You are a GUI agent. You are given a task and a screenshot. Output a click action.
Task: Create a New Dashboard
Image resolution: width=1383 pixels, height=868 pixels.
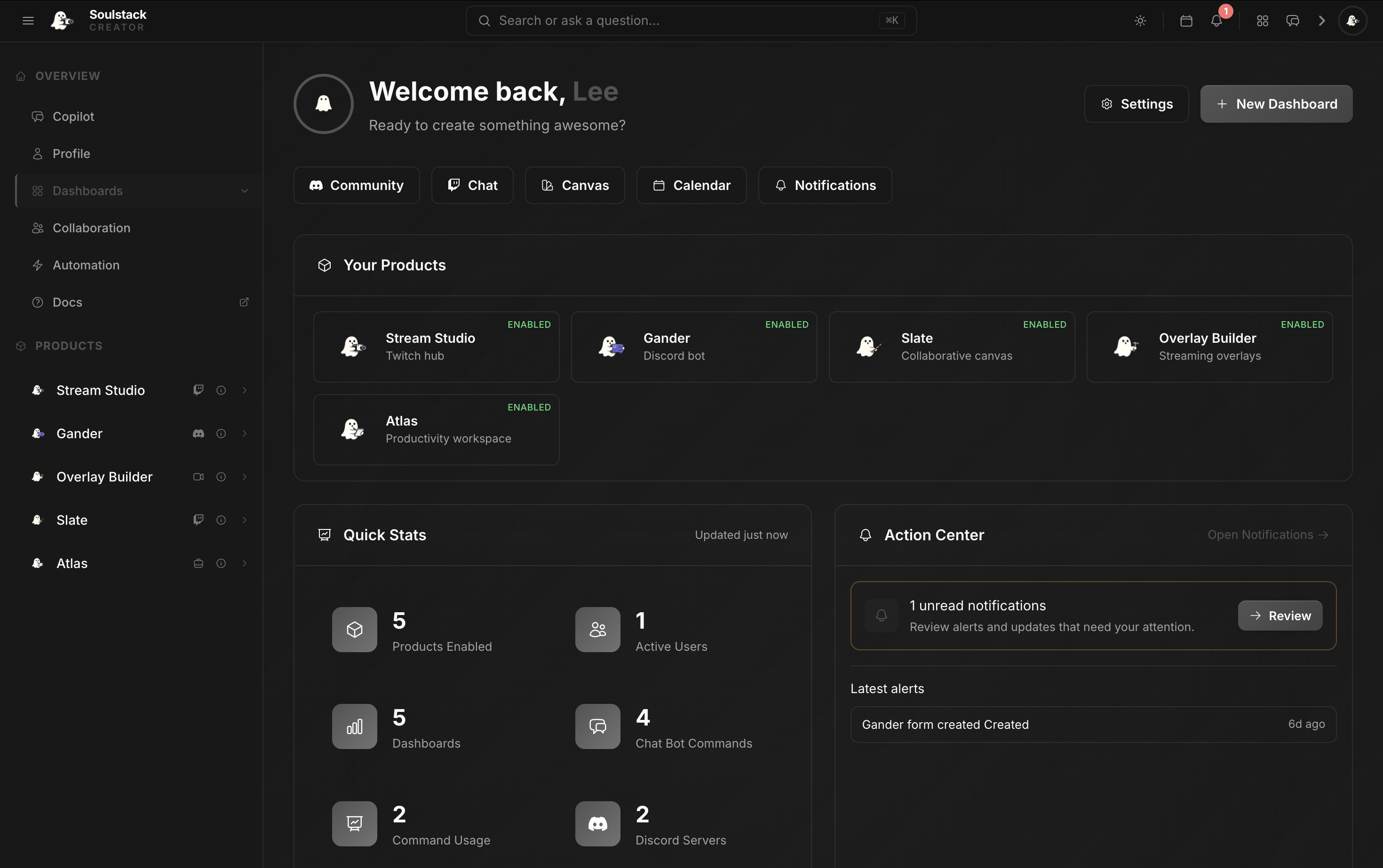(x=1276, y=104)
